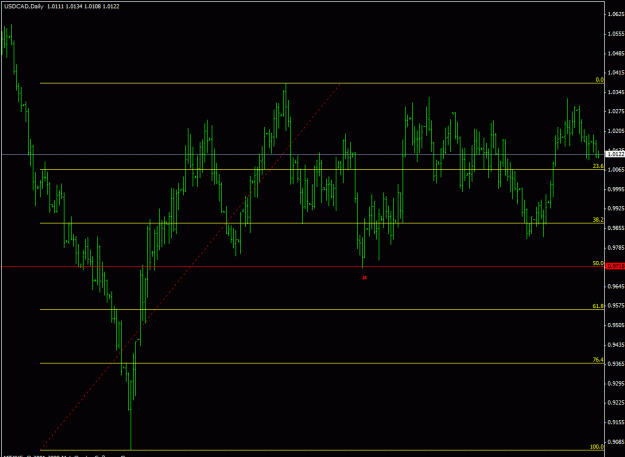The width and height of the screenshot is (625, 457).
Task: Click the 0.9085 price axis label
Action: [x=615, y=441]
